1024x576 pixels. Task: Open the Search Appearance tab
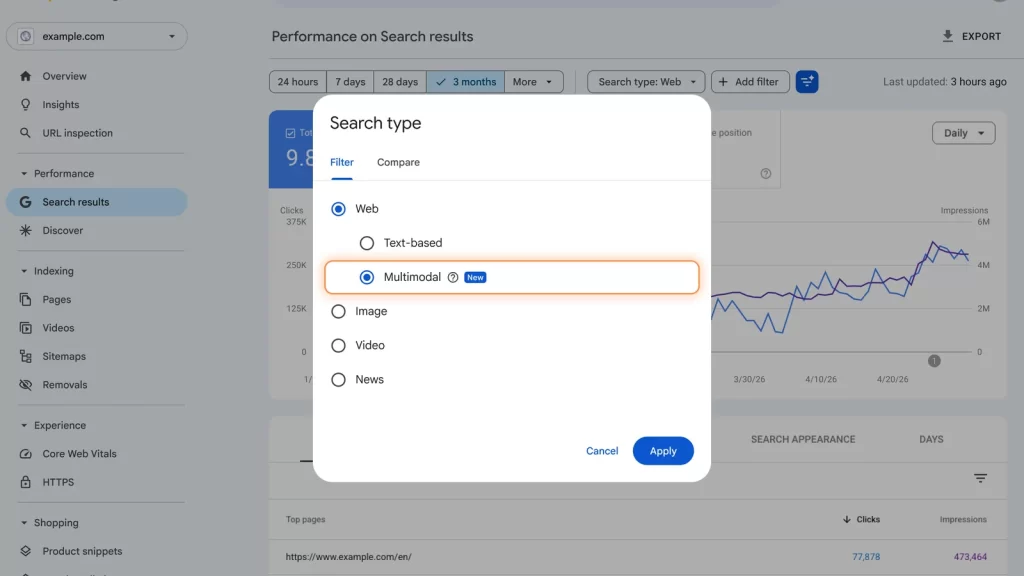pyautogui.click(x=803, y=440)
